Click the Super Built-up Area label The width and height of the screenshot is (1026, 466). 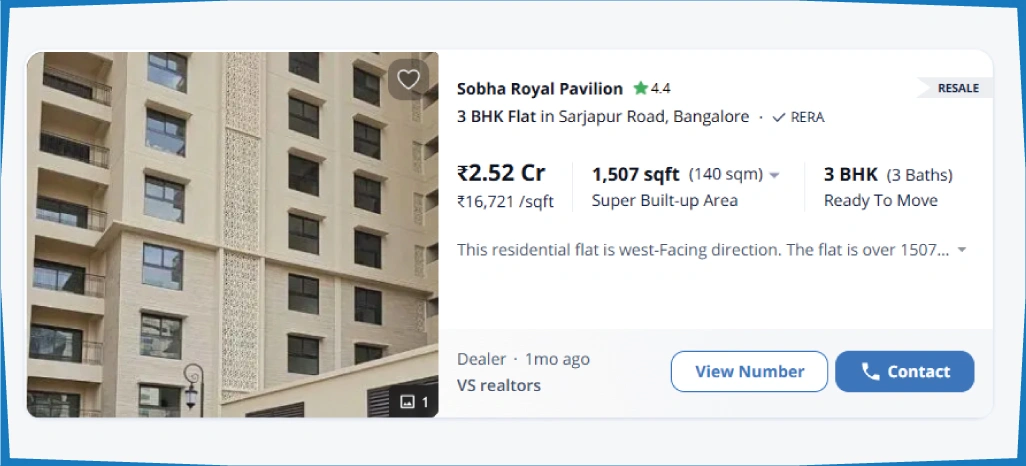coord(664,201)
